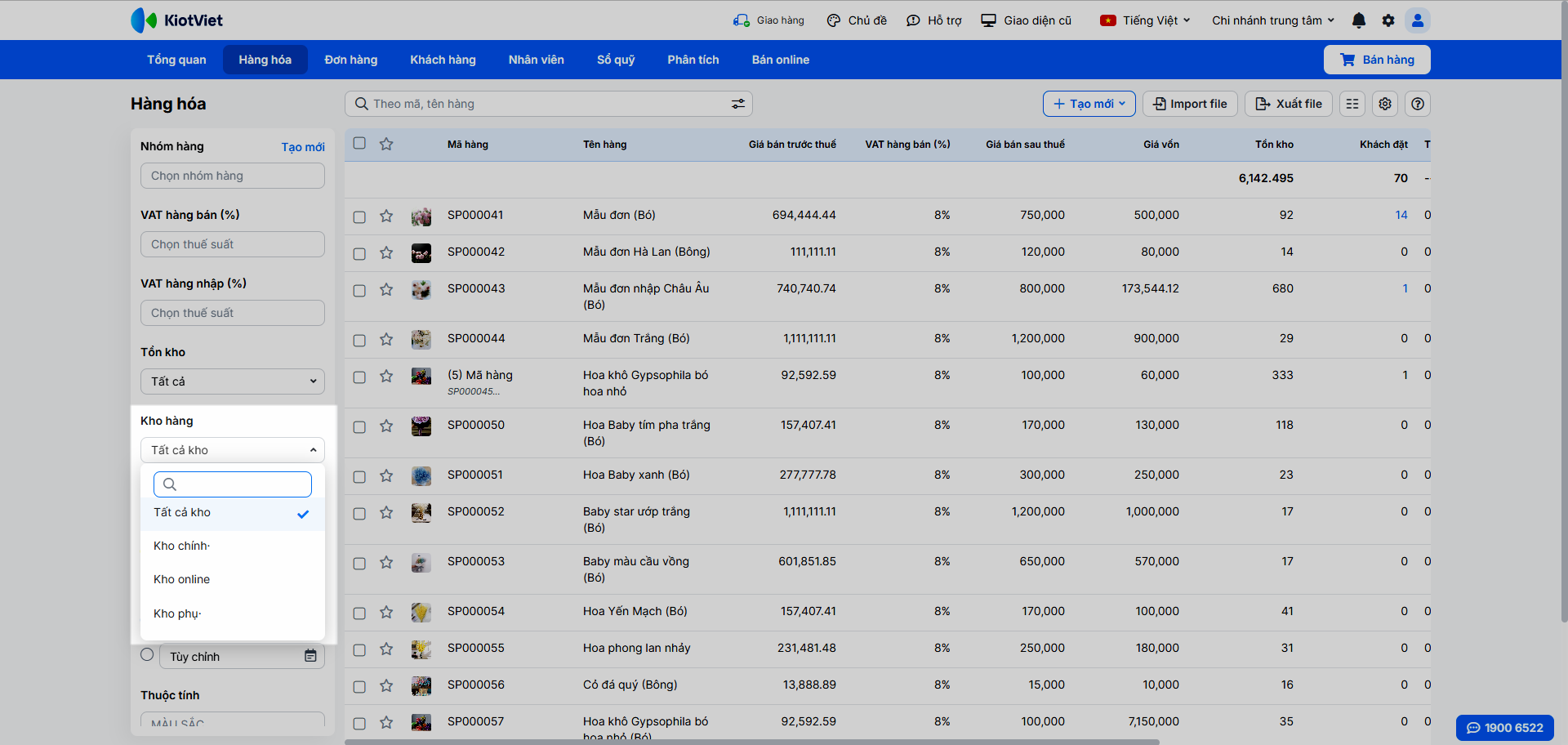Choose Kho online from warehouse list

click(x=182, y=579)
